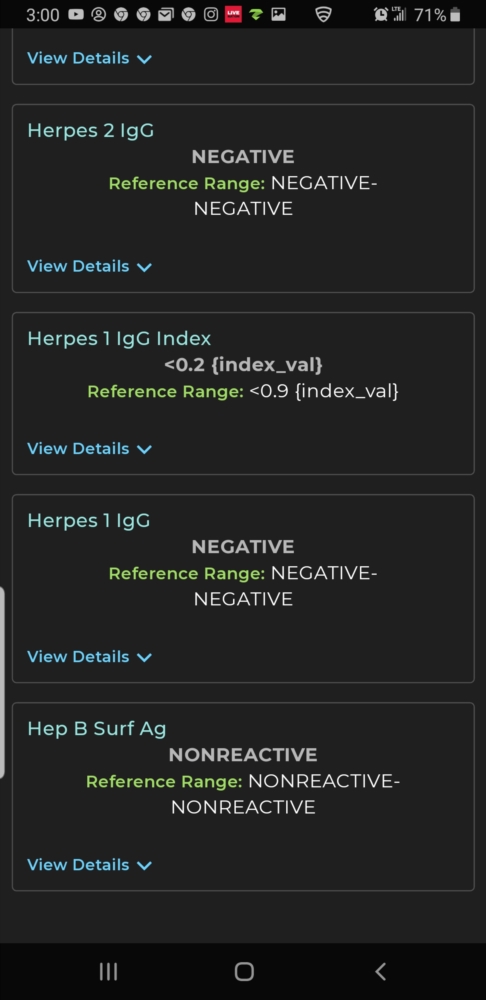This screenshot has width=486, height=1000.
Task: Tap the edge panel handle on left side
Action: 3,682
